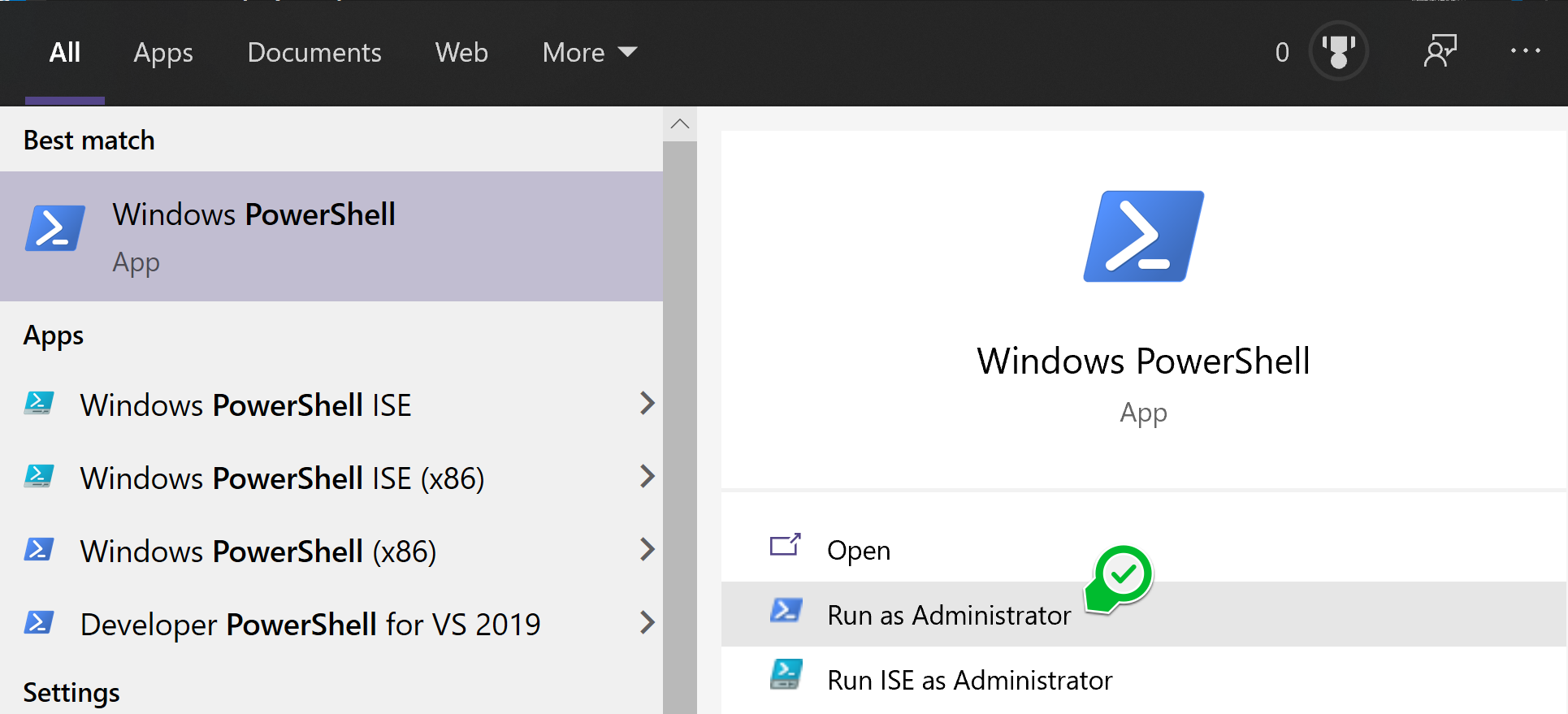The image size is (1568, 714).
Task: Open the More filters dropdown
Action: [590, 53]
